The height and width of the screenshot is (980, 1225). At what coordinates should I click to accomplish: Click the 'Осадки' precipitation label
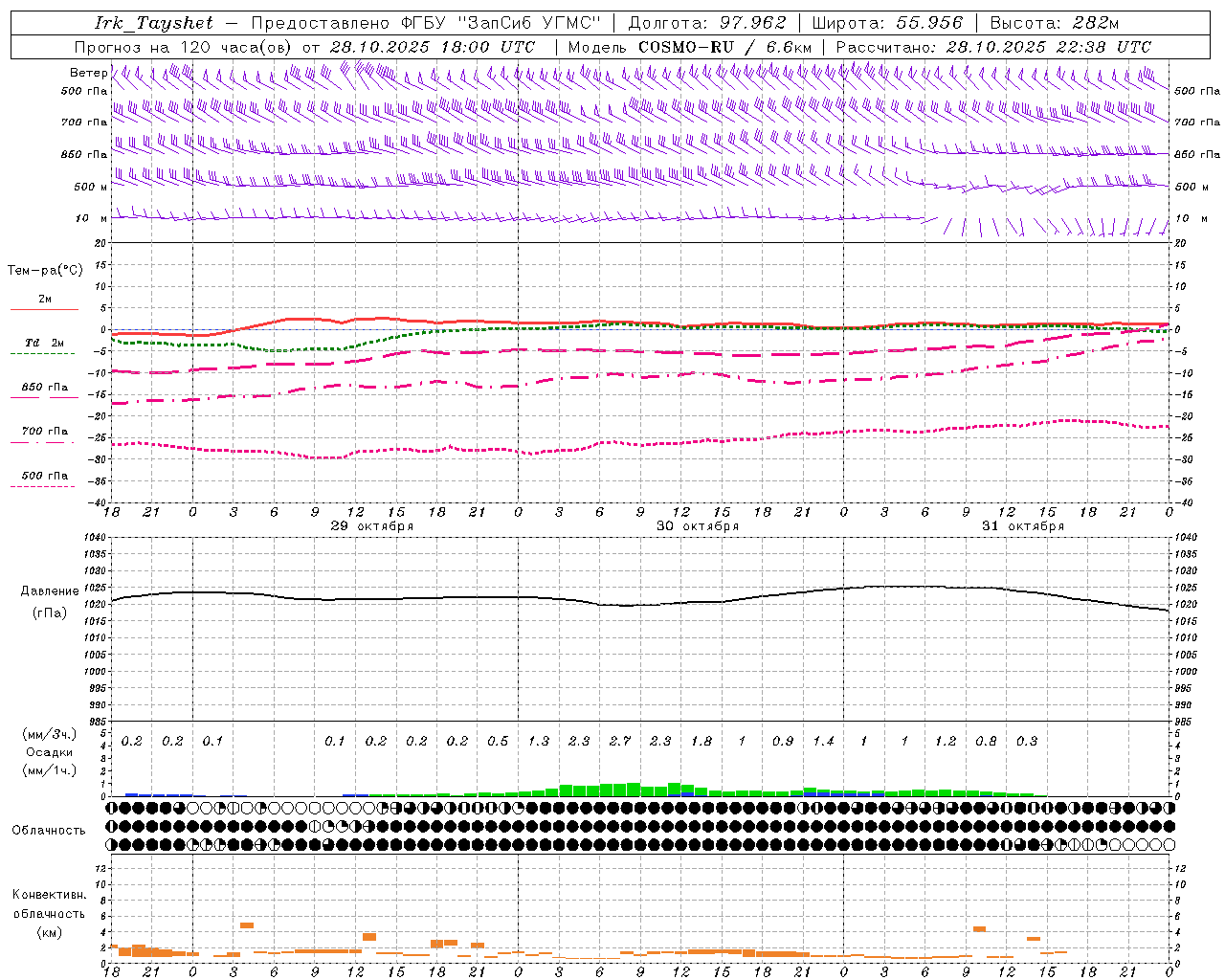click(50, 752)
